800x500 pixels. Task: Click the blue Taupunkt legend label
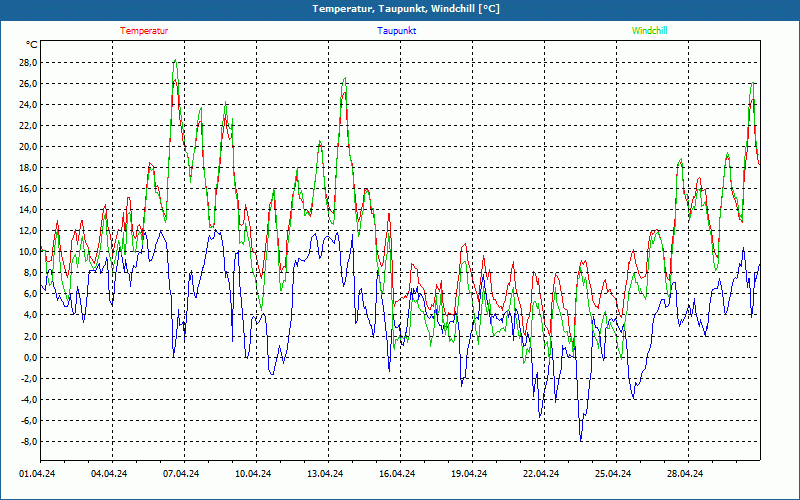coord(396,31)
